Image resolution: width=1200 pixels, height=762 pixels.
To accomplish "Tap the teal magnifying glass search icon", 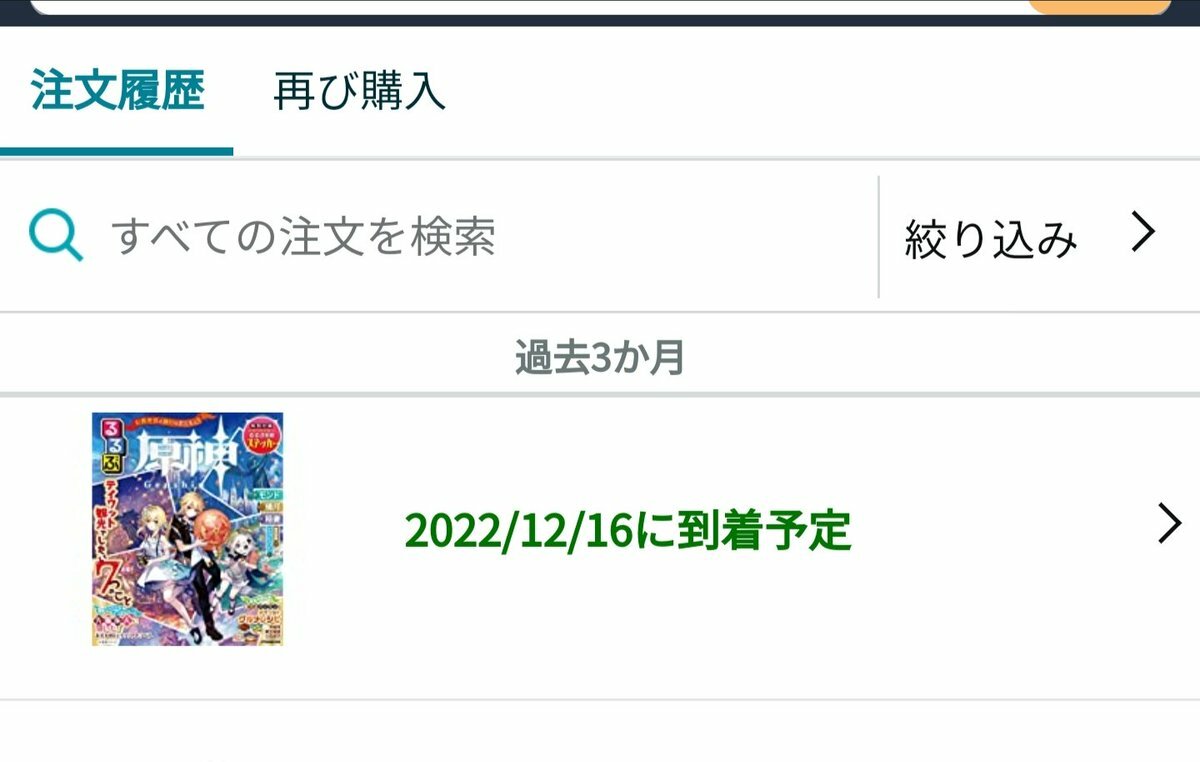I will click(55, 237).
